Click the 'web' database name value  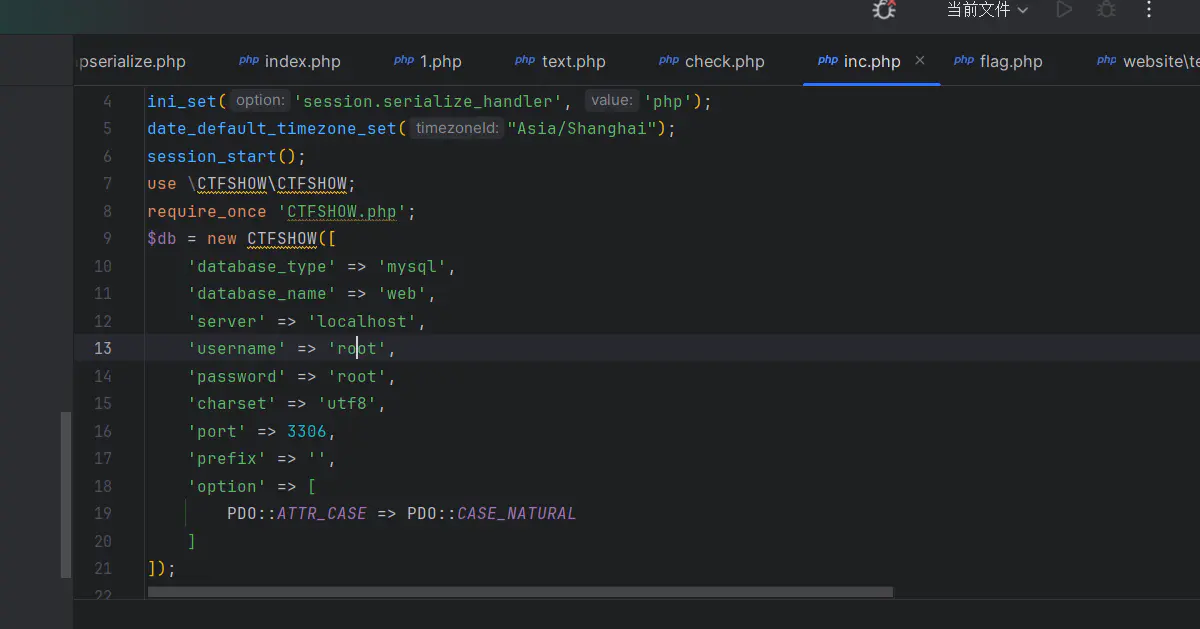pos(403,294)
